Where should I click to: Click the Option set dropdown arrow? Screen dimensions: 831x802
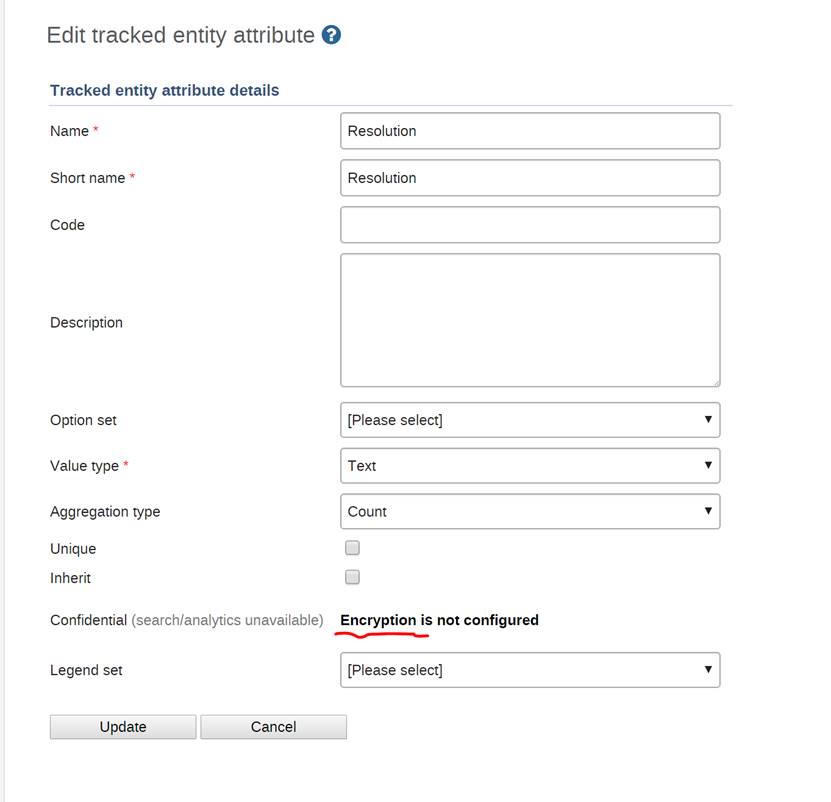[x=708, y=420]
